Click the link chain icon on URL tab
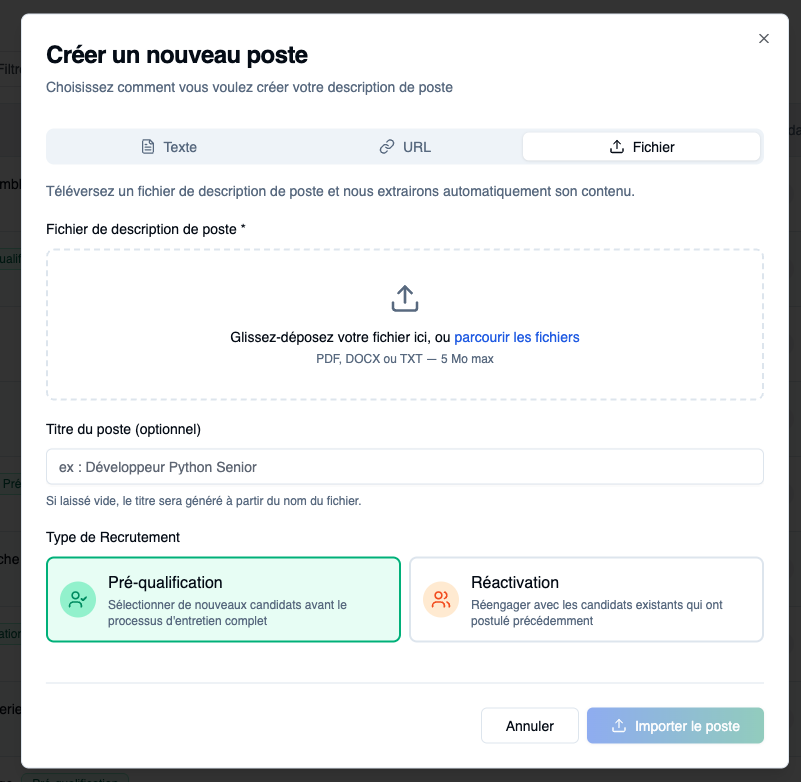 (x=387, y=147)
